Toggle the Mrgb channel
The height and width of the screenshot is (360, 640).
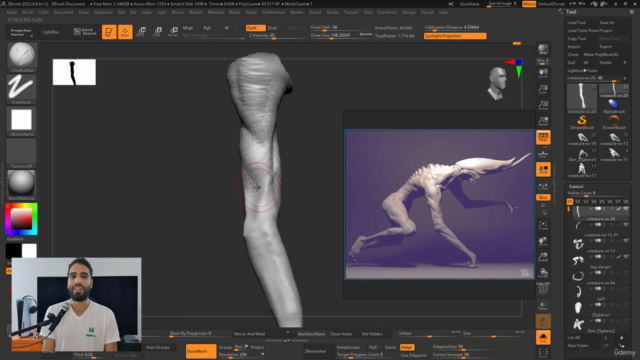[188, 28]
